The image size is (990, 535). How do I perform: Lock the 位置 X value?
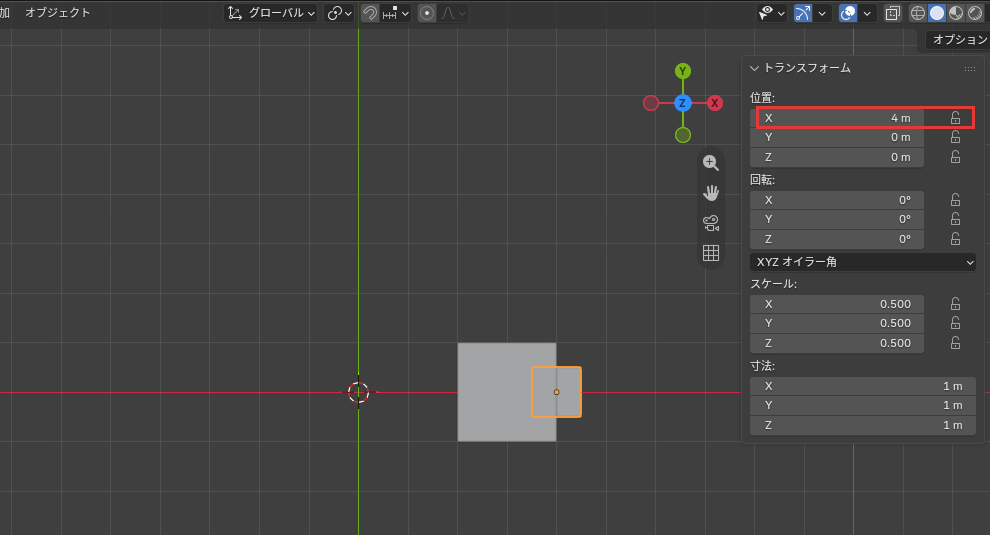click(x=955, y=118)
